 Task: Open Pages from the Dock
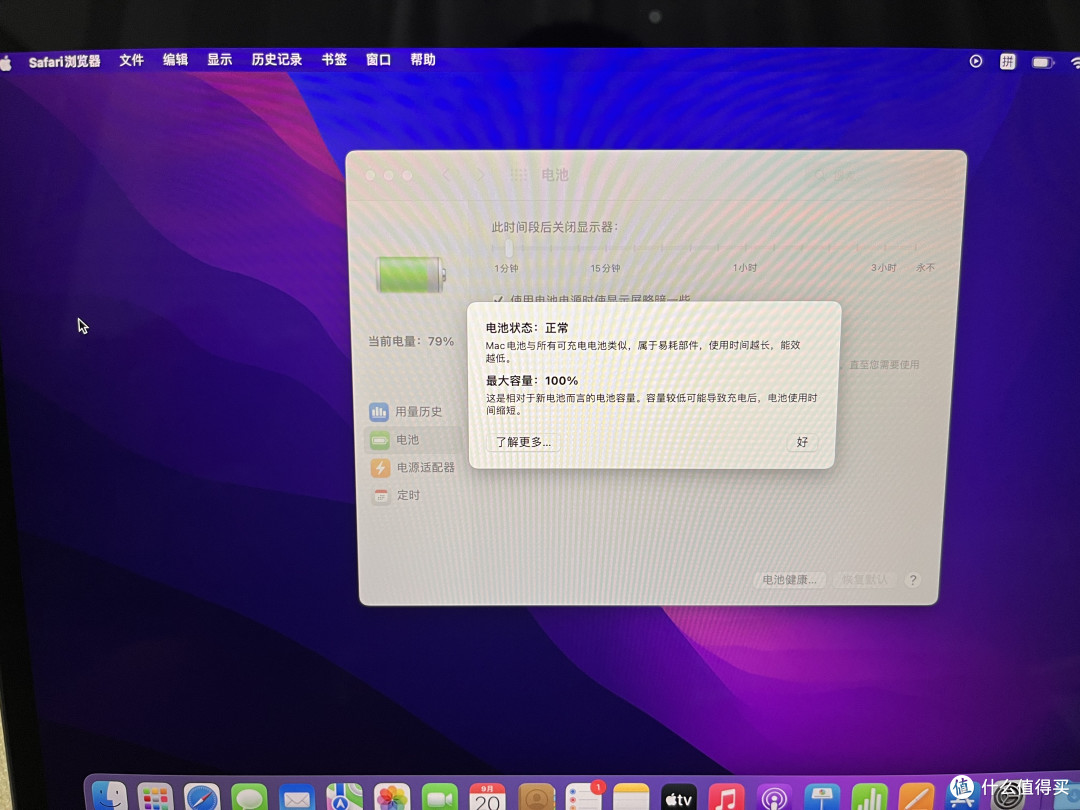point(917,798)
